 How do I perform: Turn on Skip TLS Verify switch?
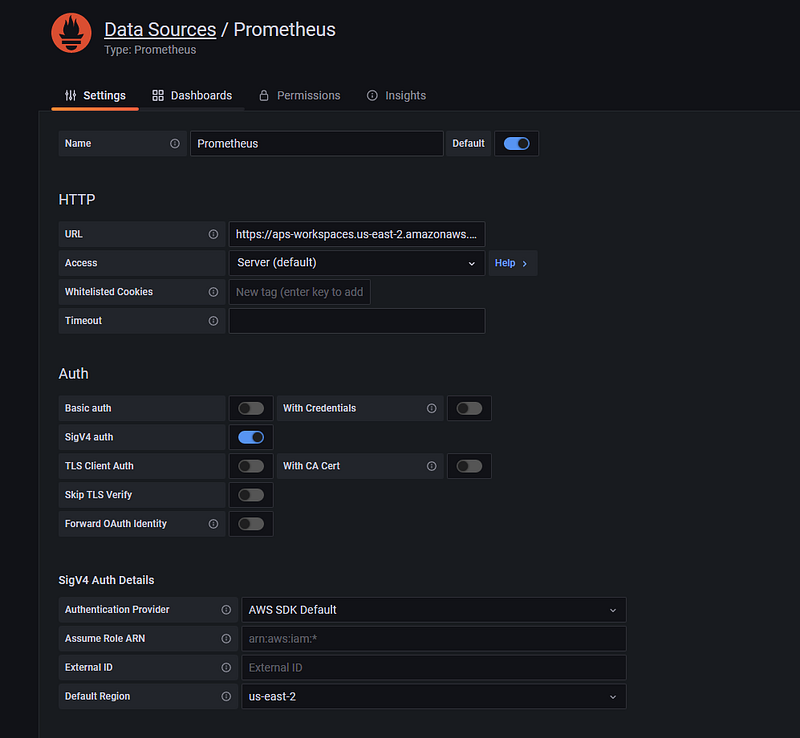click(x=251, y=495)
